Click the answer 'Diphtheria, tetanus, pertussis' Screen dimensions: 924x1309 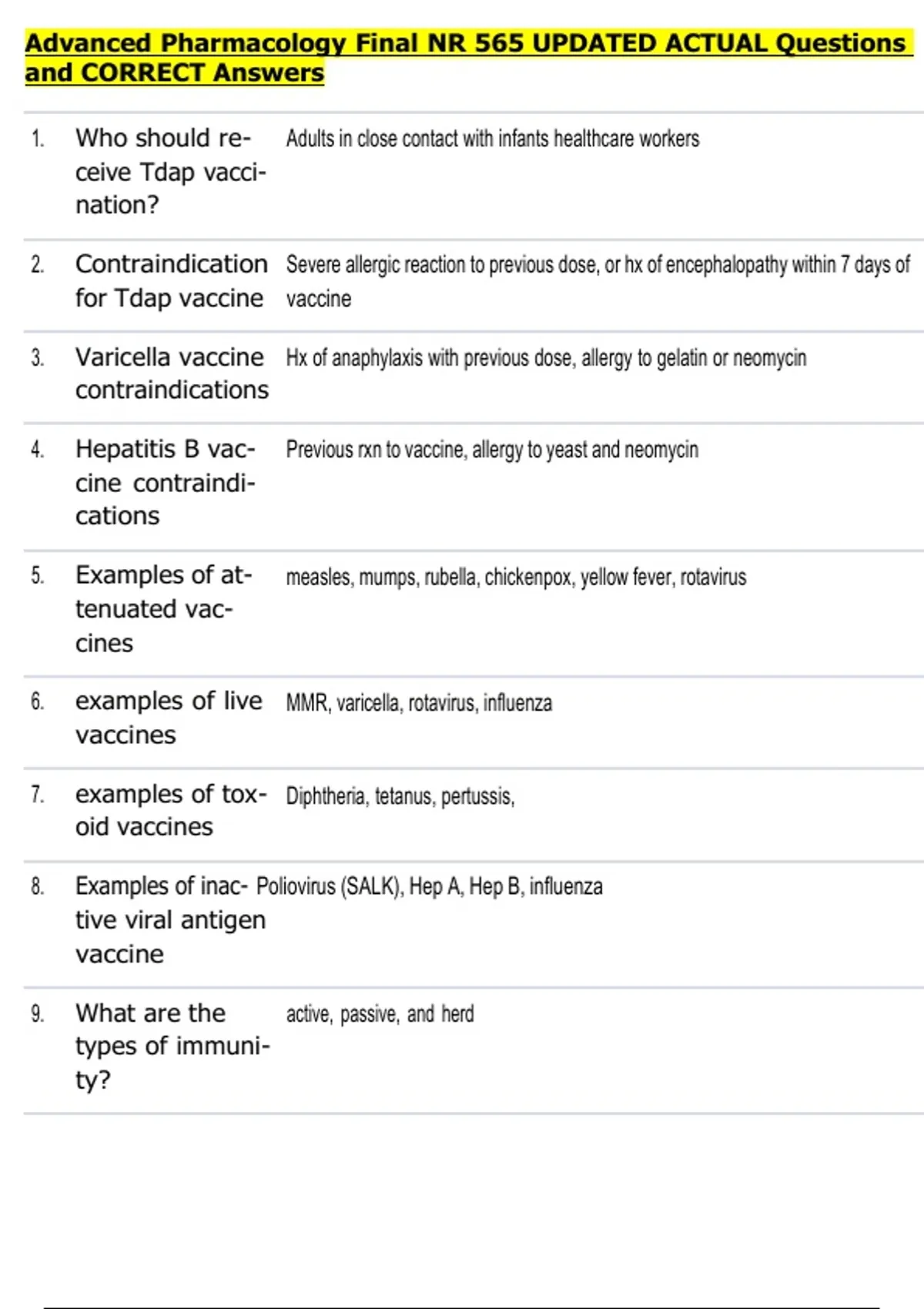tap(400, 795)
